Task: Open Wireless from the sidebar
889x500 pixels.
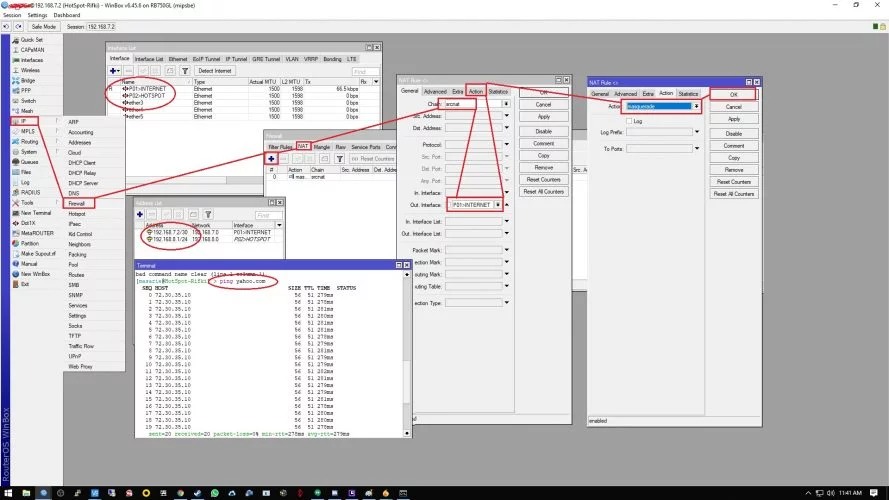Action: [x=31, y=70]
